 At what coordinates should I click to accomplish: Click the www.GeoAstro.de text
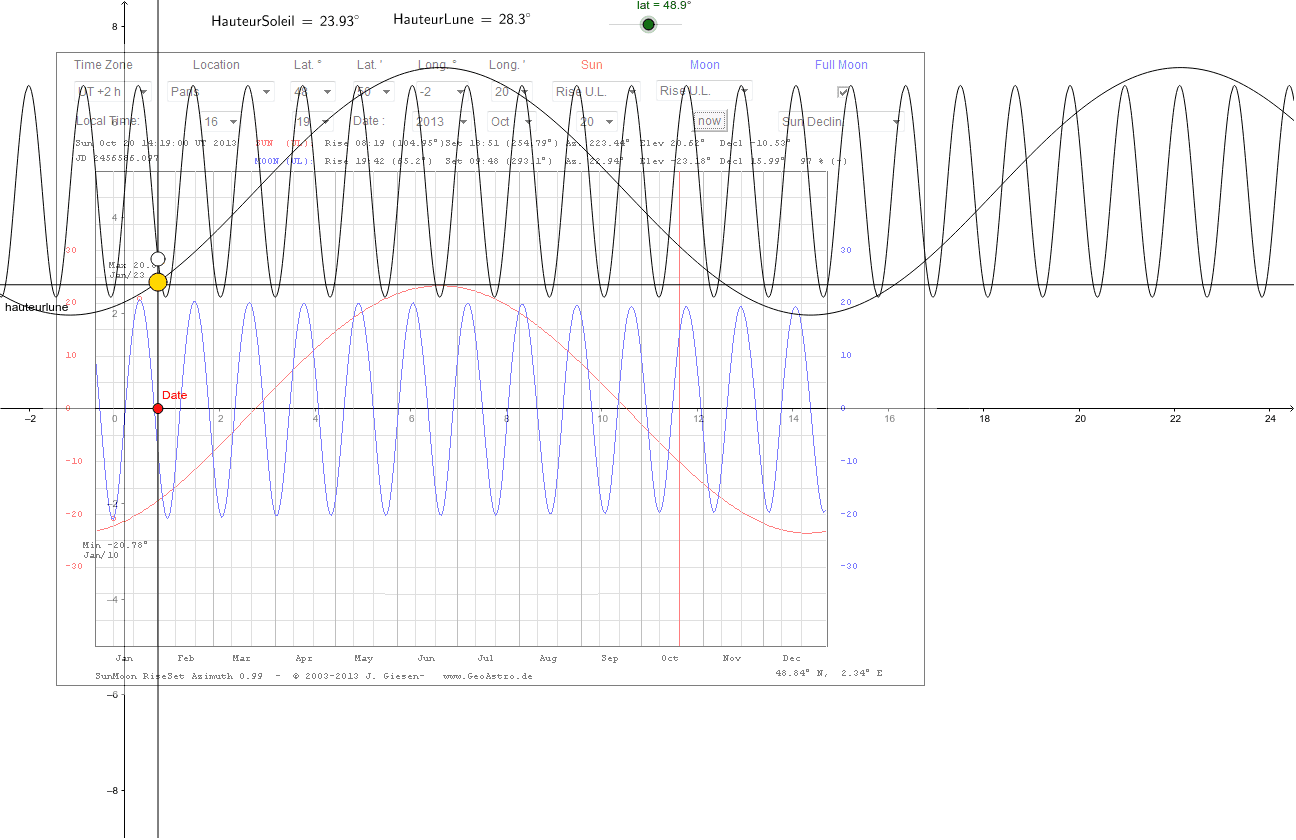(488, 676)
